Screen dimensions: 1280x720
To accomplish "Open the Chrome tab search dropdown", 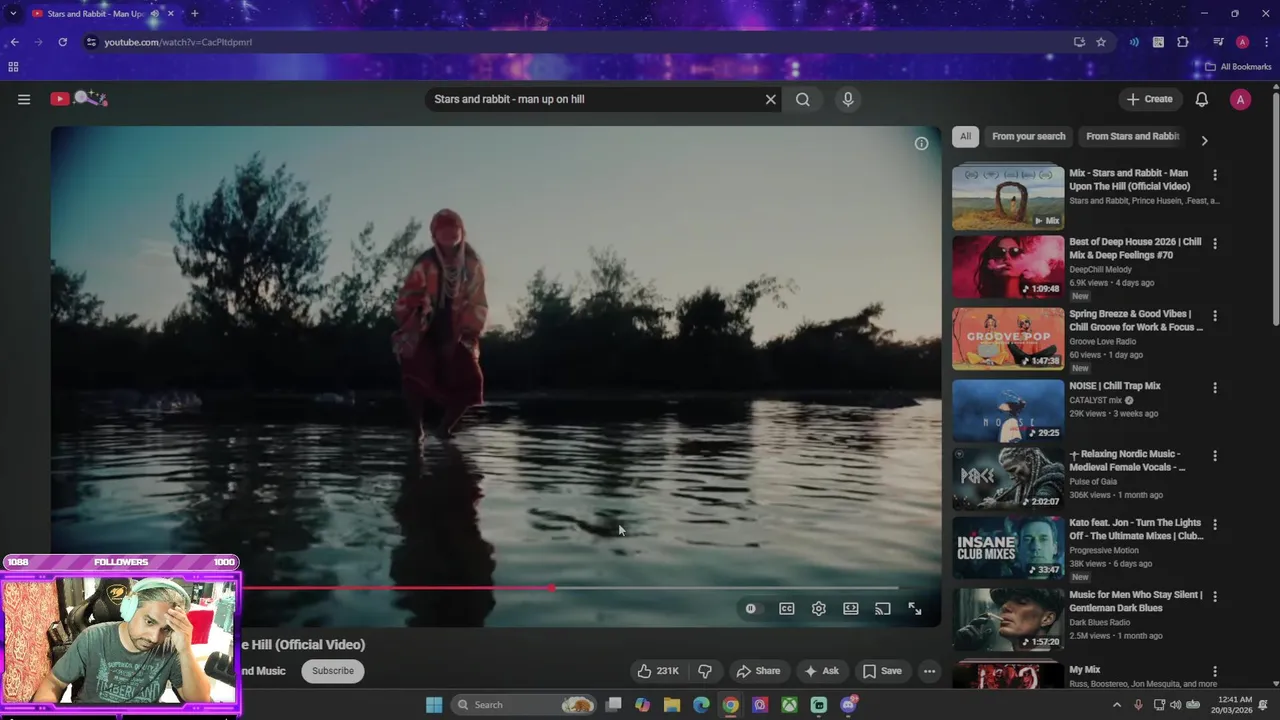I will point(13,14).
